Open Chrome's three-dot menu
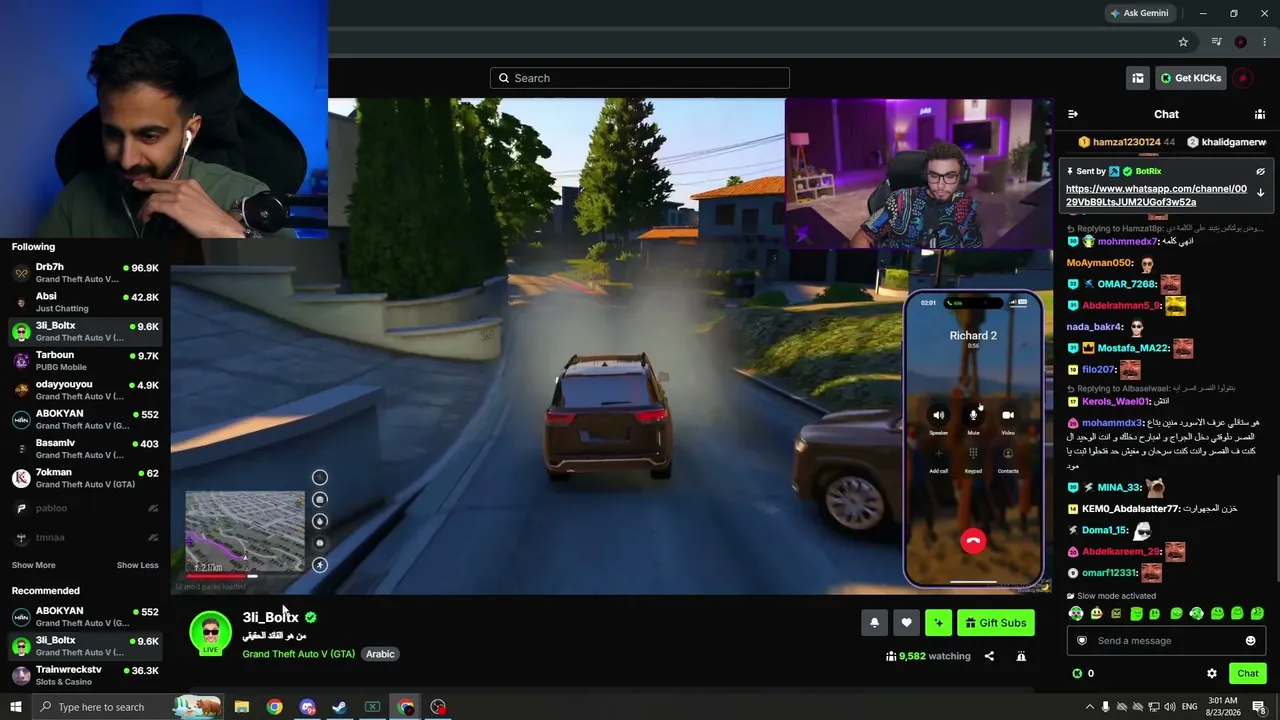The height and width of the screenshot is (720, 1280). [1265, 42]
